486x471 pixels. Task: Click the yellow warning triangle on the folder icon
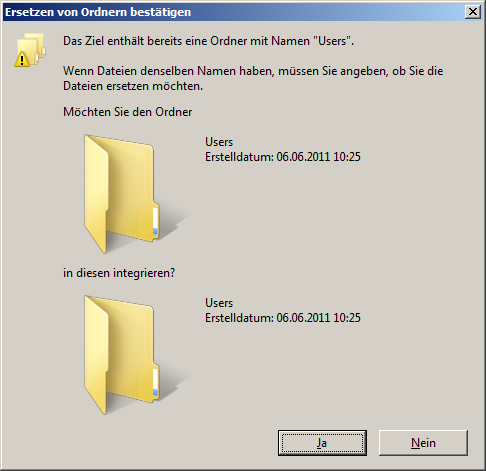22,59
